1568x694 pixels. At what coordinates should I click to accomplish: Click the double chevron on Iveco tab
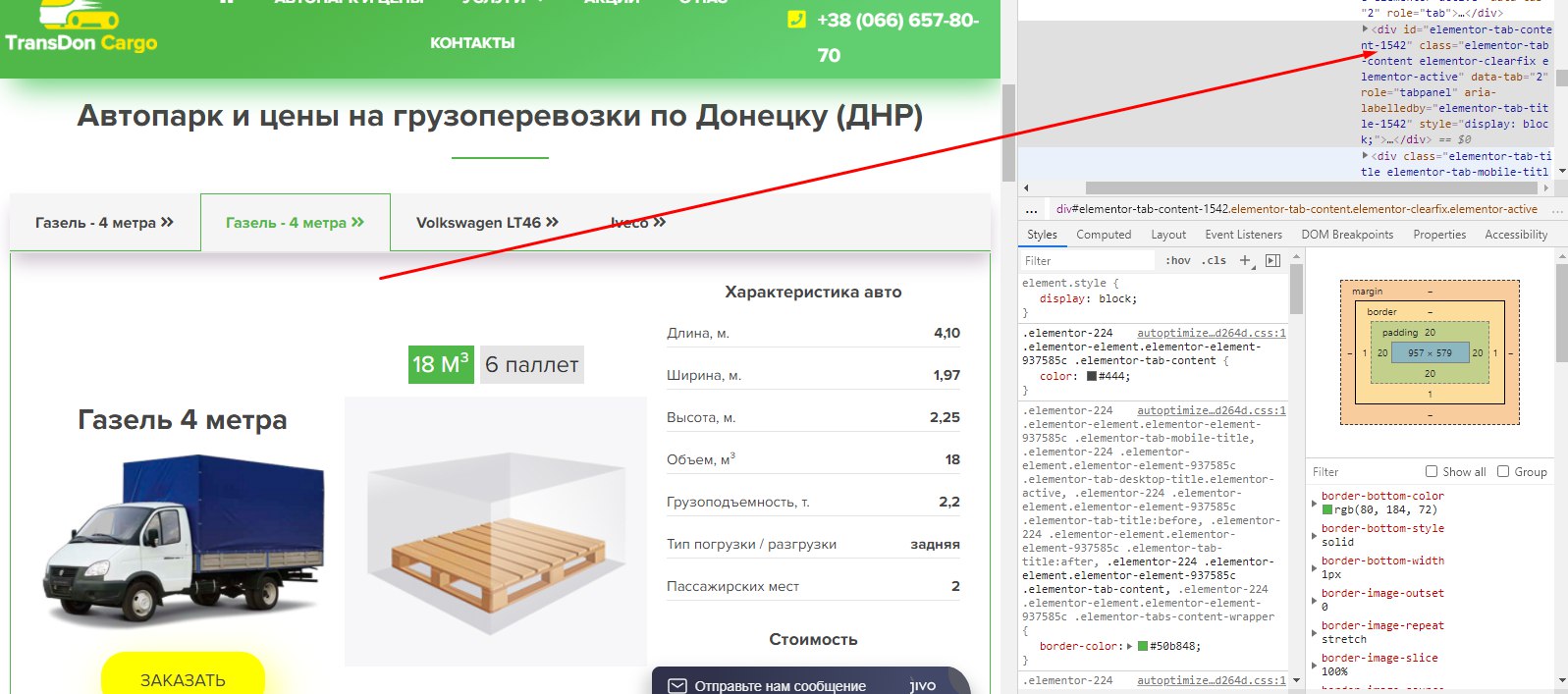660,222
